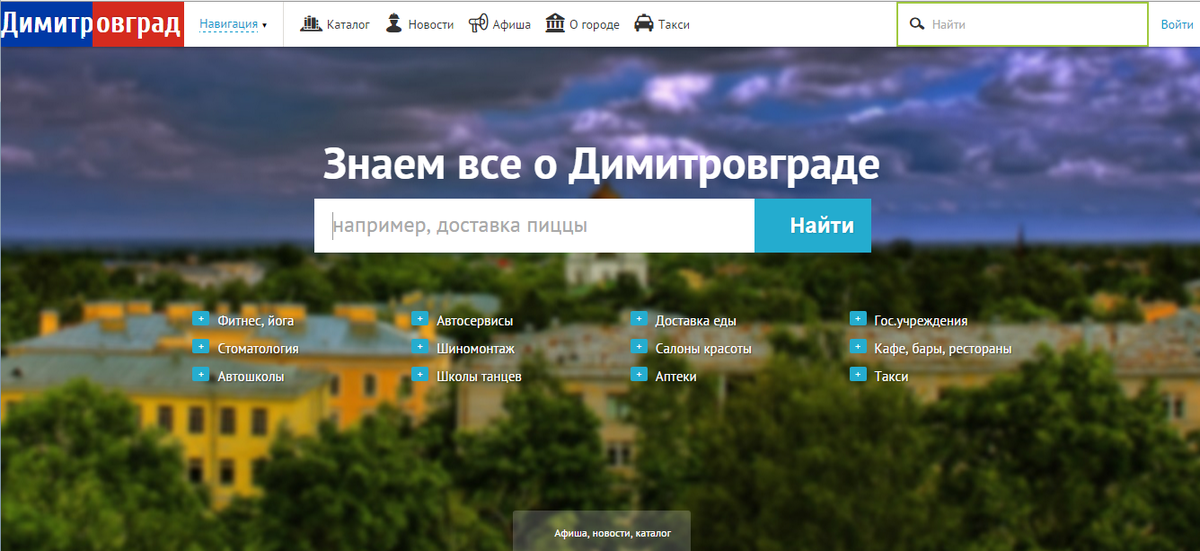Click plus icon beside Аптеки
The image size is (1200, 551).
[x=638, y=375]
